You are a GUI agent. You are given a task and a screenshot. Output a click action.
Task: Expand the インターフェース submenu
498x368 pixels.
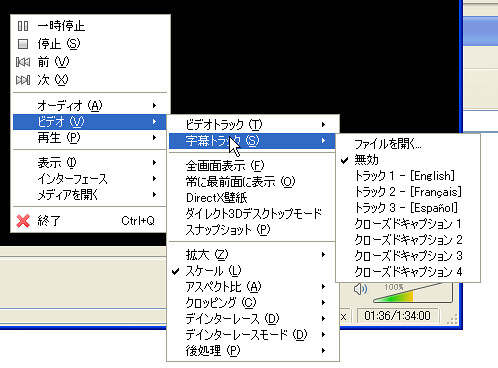tap(89, 179)
